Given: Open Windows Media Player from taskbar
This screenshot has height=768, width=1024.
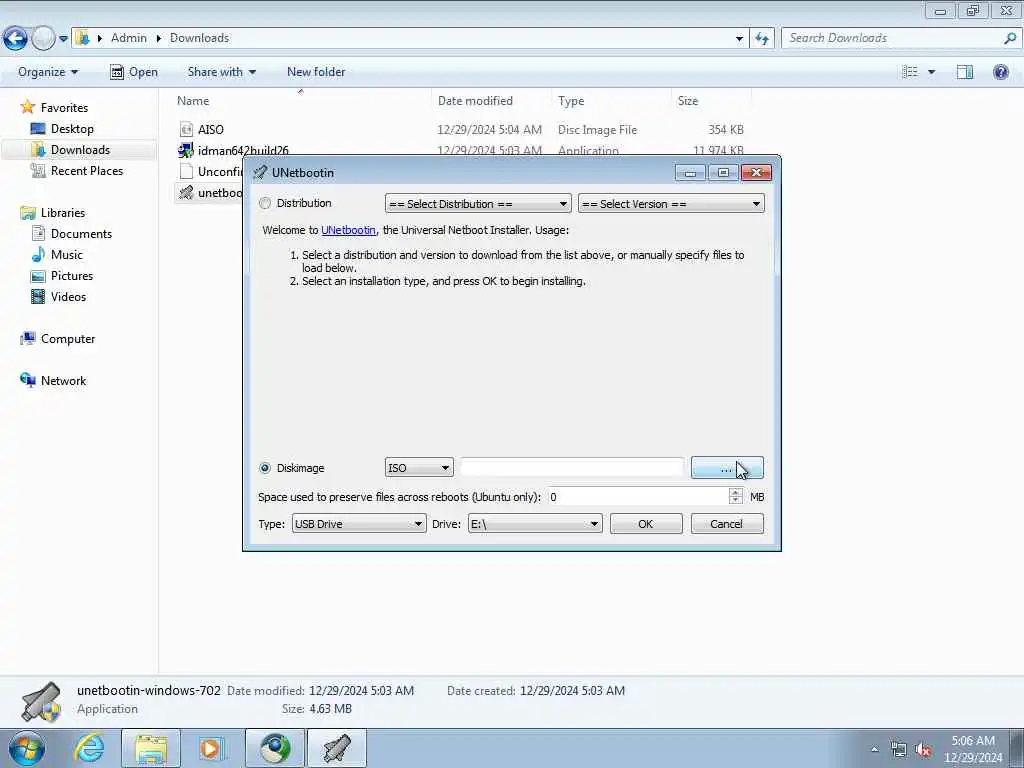Looking at the screenshot, I should pyautogui.click(x=211, y=748).
